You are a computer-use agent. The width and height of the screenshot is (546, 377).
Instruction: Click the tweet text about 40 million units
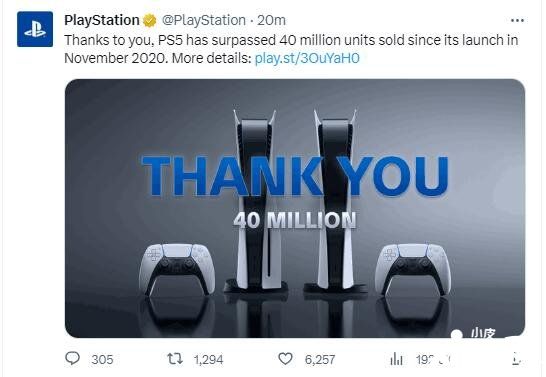[x=291, y=49]
